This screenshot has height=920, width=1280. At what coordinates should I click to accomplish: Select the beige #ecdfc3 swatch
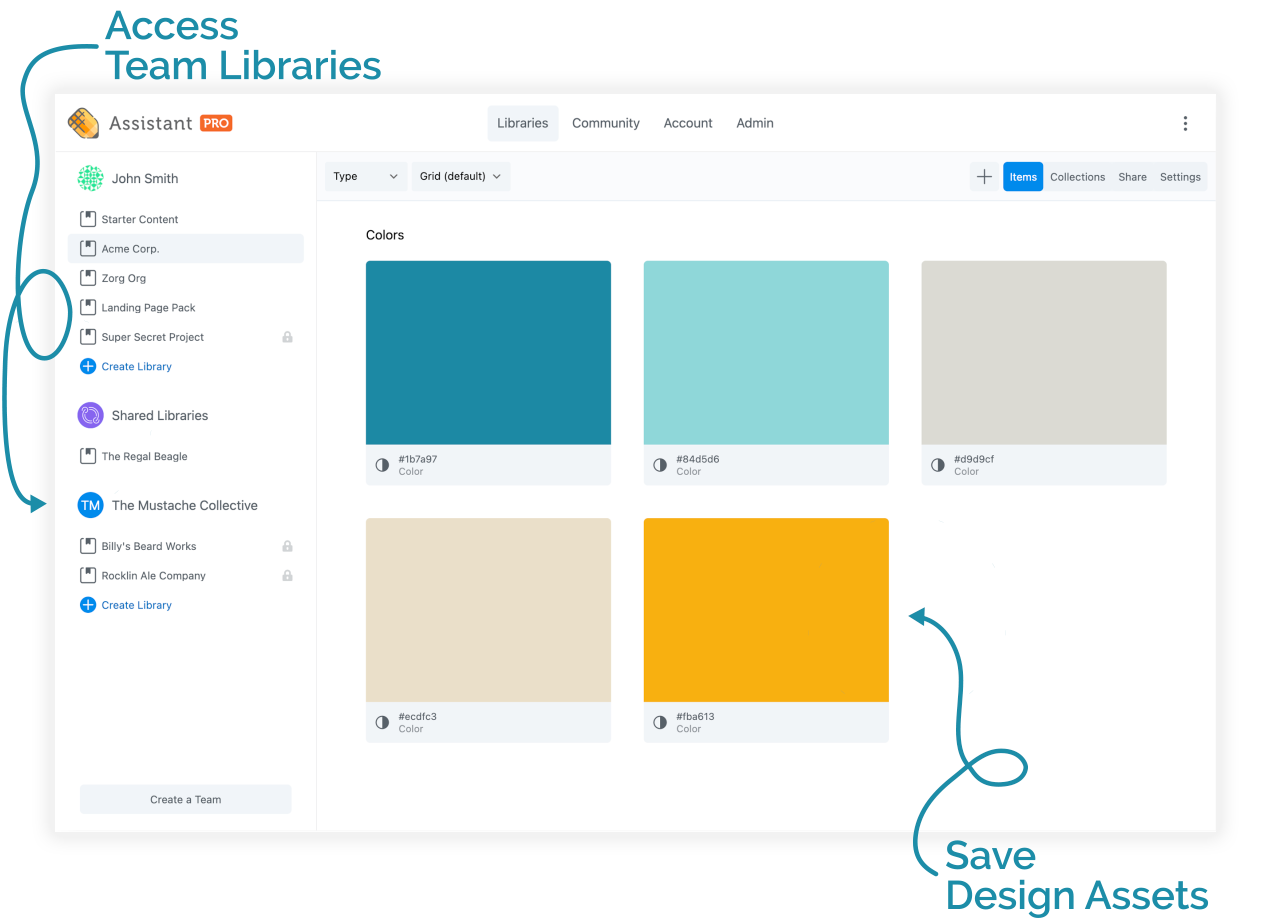click(x=488, y=610)
